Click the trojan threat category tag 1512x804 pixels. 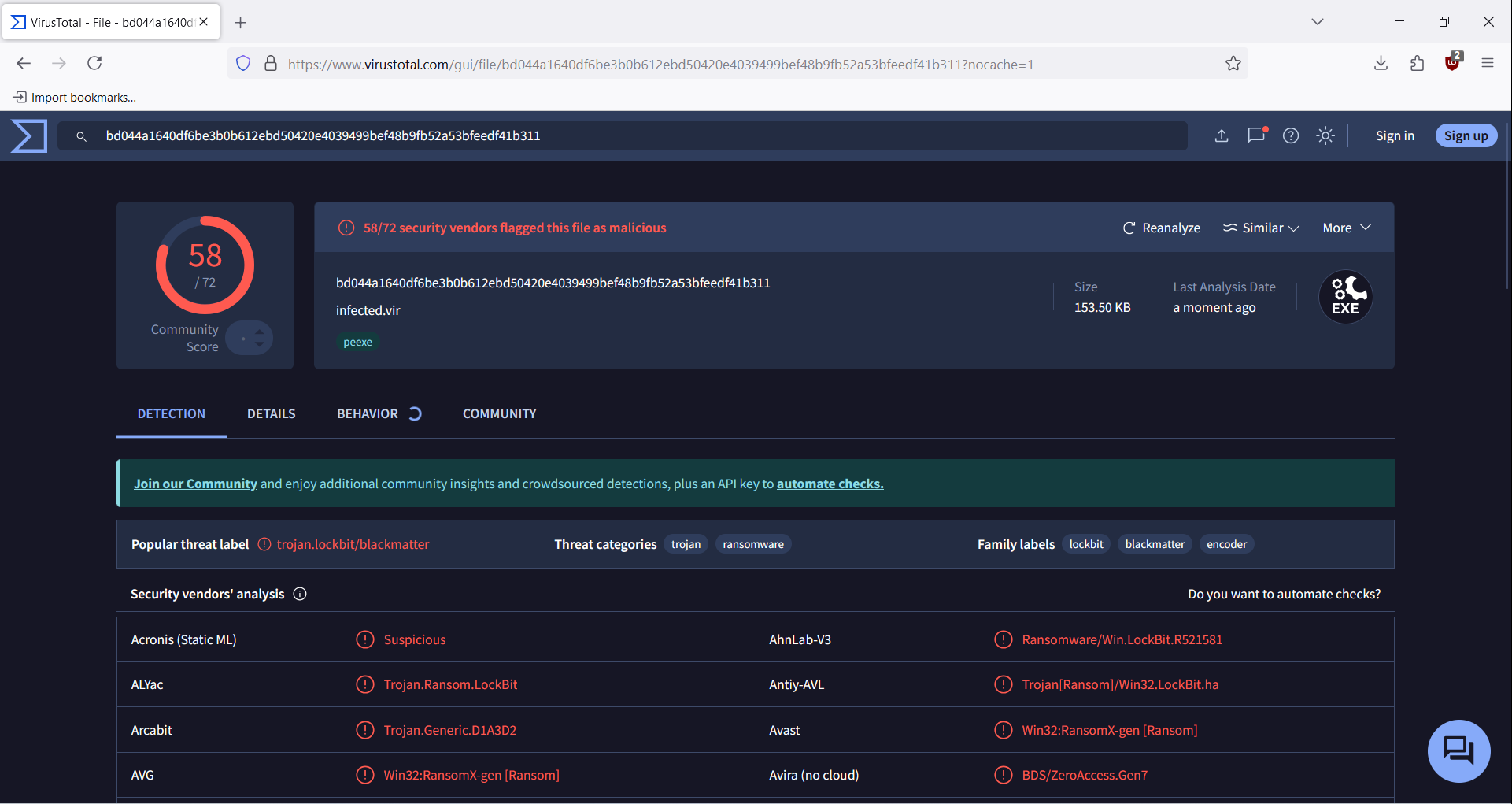tap(686, 544)
